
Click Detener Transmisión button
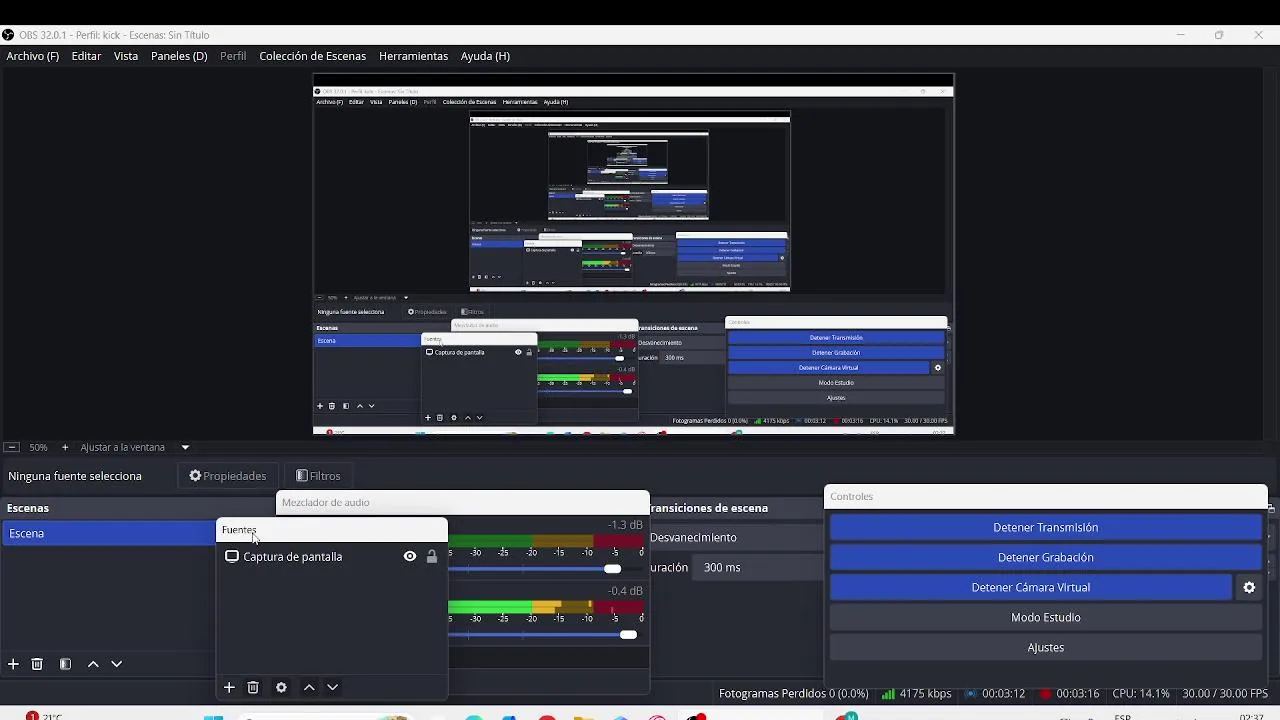point(1046,528)
